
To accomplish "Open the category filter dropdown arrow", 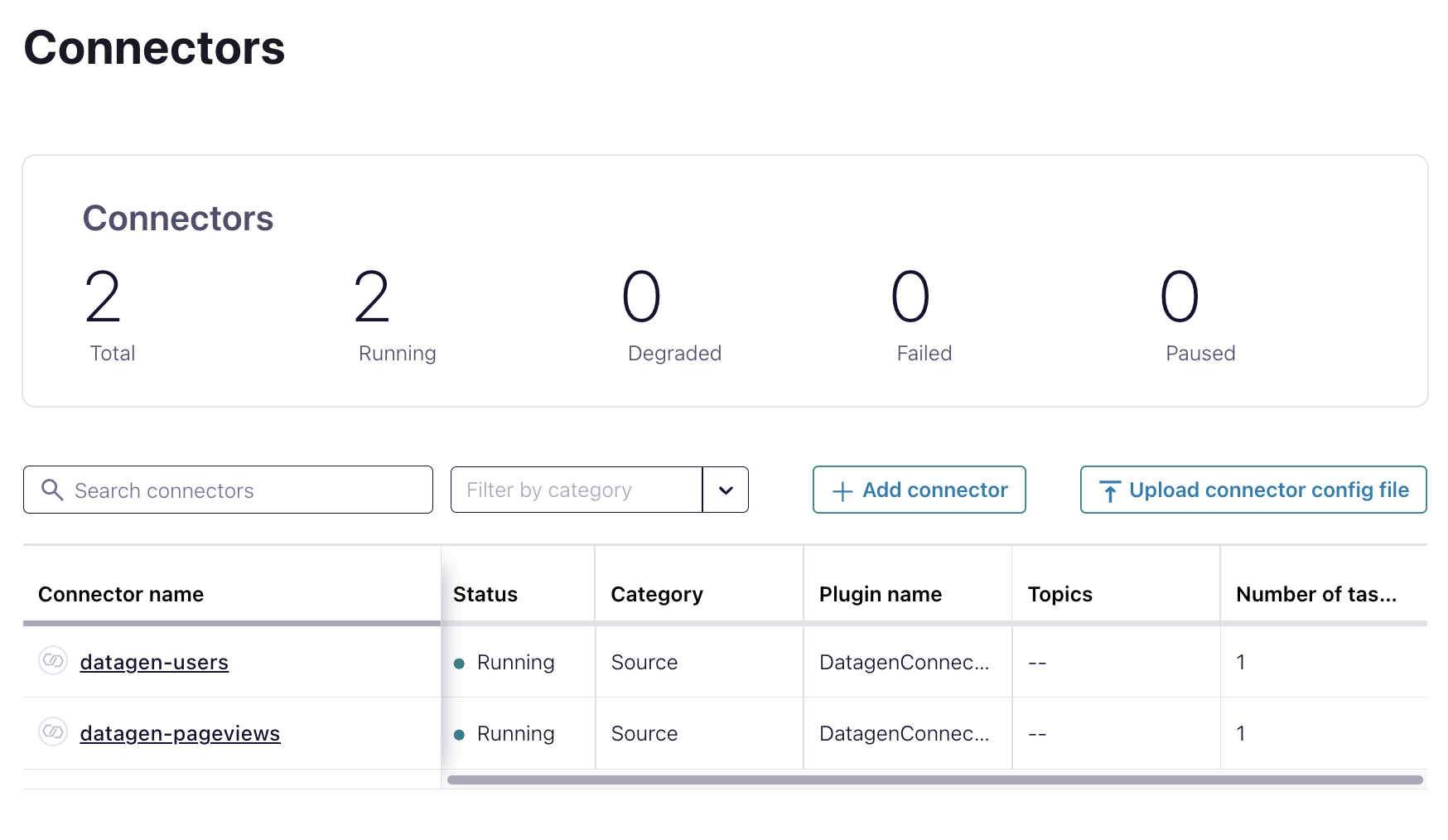I will click(726, 490).
